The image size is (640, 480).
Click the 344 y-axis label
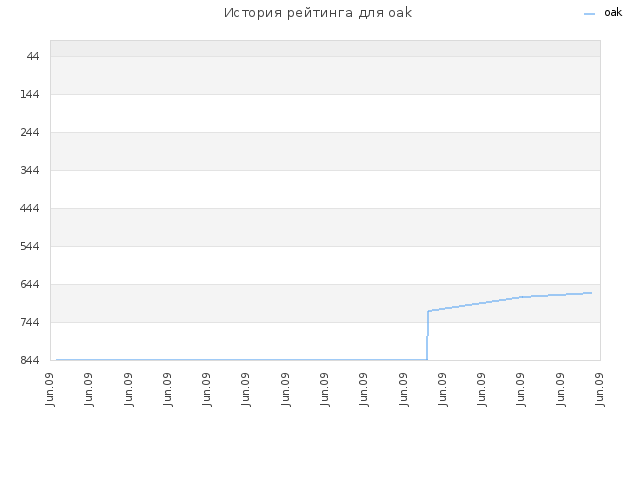pyautogui.click(x=30, y=170)
